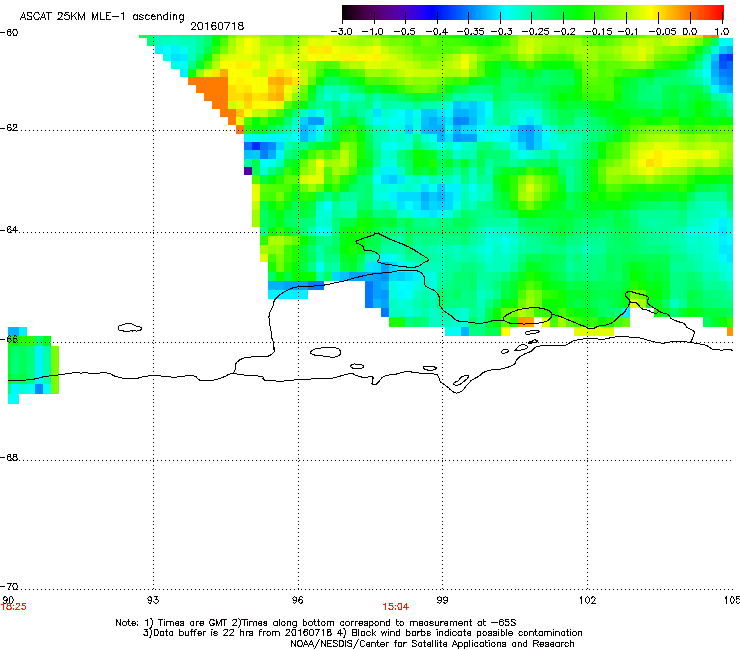This screenshot has width=740, height=650.
Task: Click the title text "ASCAT 25KM MLE-1 ascending"
Action: click(x=102, y=17)
